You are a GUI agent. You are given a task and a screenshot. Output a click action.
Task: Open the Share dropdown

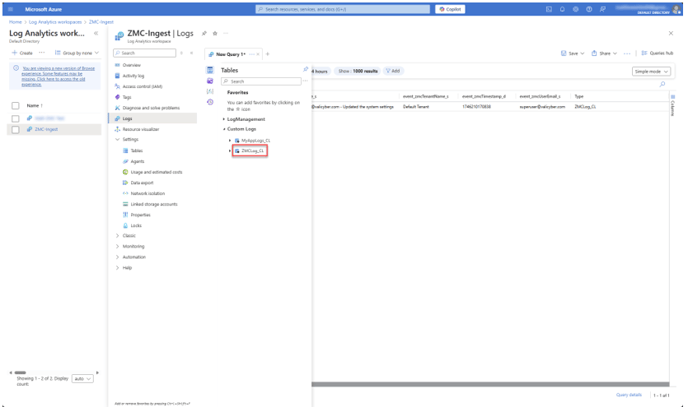tap(604, 54)
